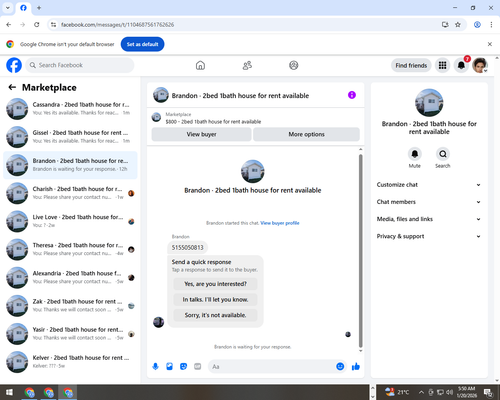Screen dimensions: 500x400
Task: Open the taskbar volume icon
Action: (x=450, y=392)
